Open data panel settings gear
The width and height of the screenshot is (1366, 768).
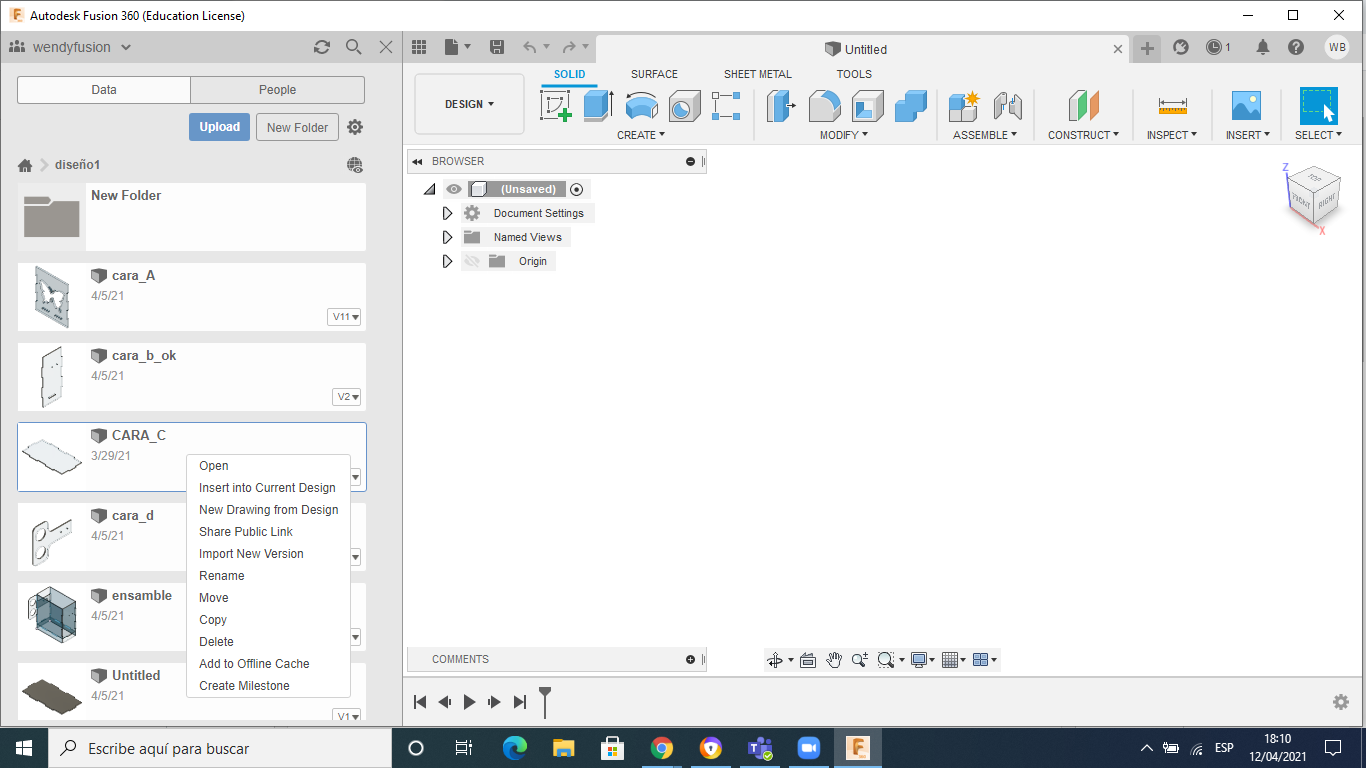click(x=355, y=127)
